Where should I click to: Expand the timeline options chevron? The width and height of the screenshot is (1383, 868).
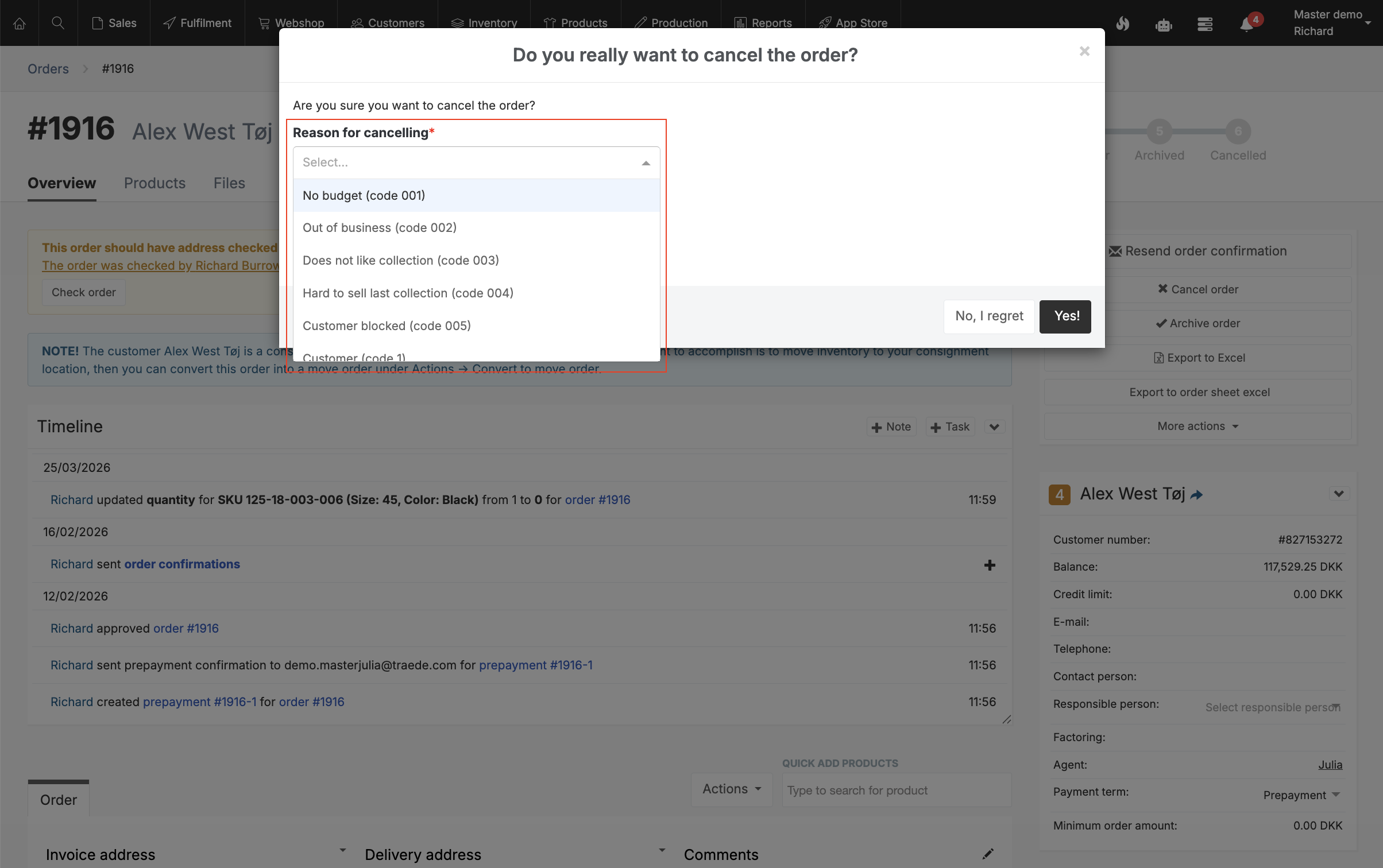pyautogui.click(x=995, y=427)
